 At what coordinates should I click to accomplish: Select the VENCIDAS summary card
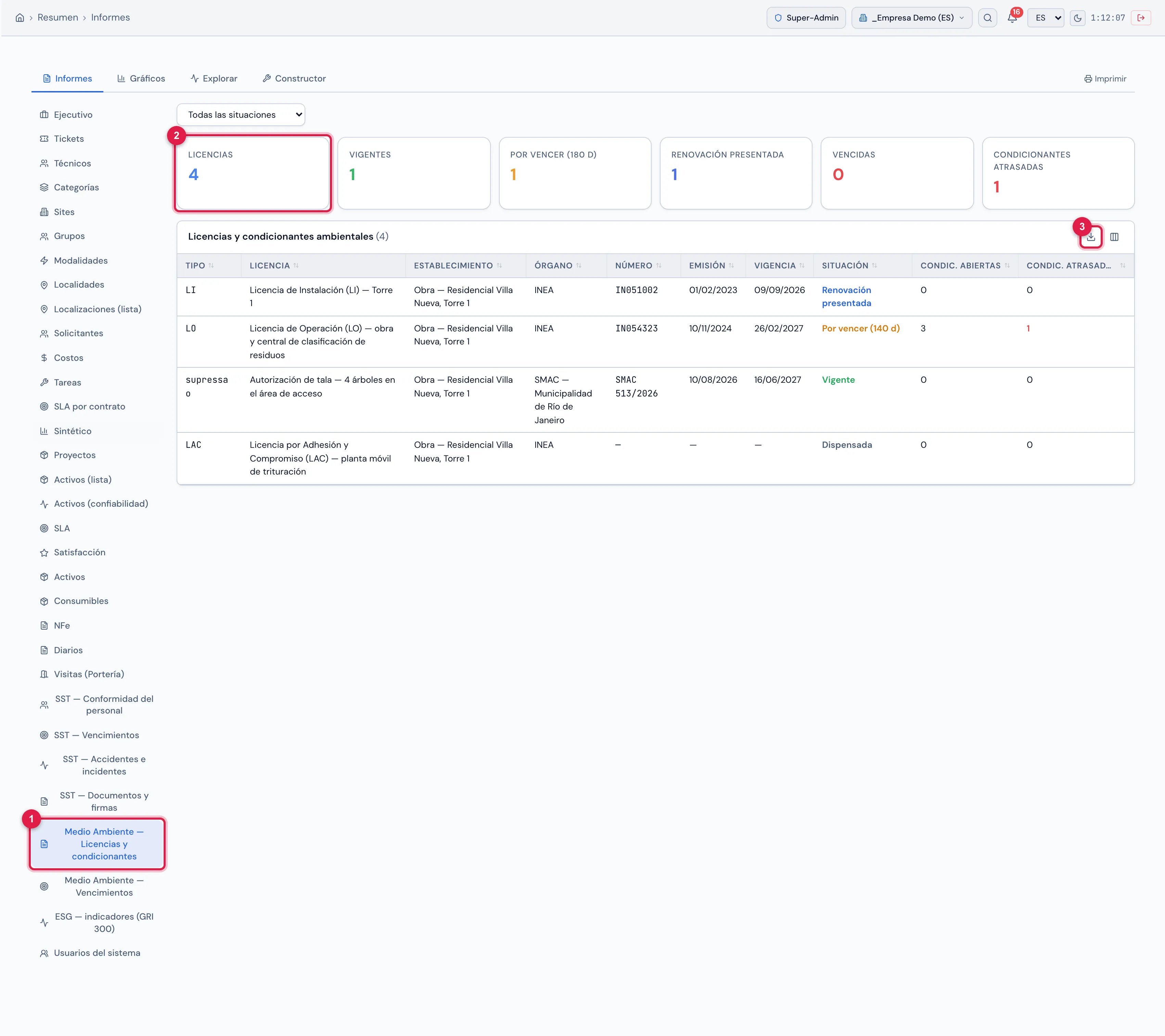897,173
